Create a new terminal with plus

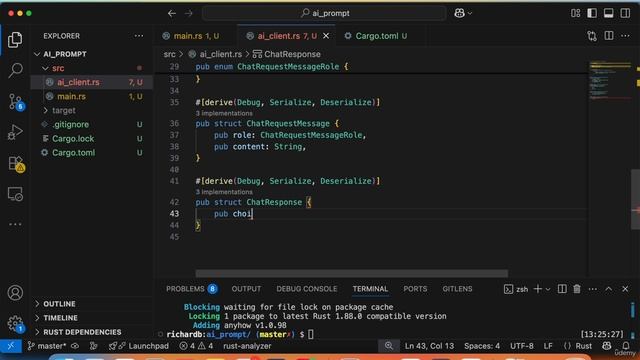click(x=538, y=289)
